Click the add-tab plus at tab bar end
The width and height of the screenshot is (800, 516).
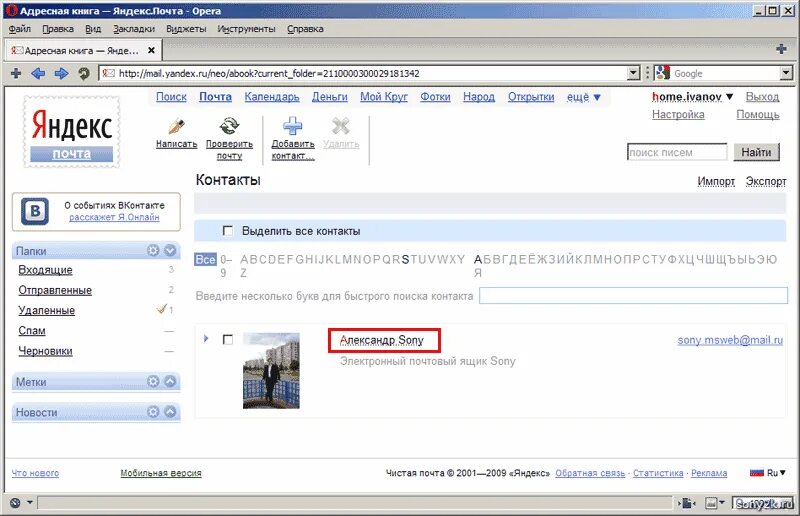pos(781,49)
